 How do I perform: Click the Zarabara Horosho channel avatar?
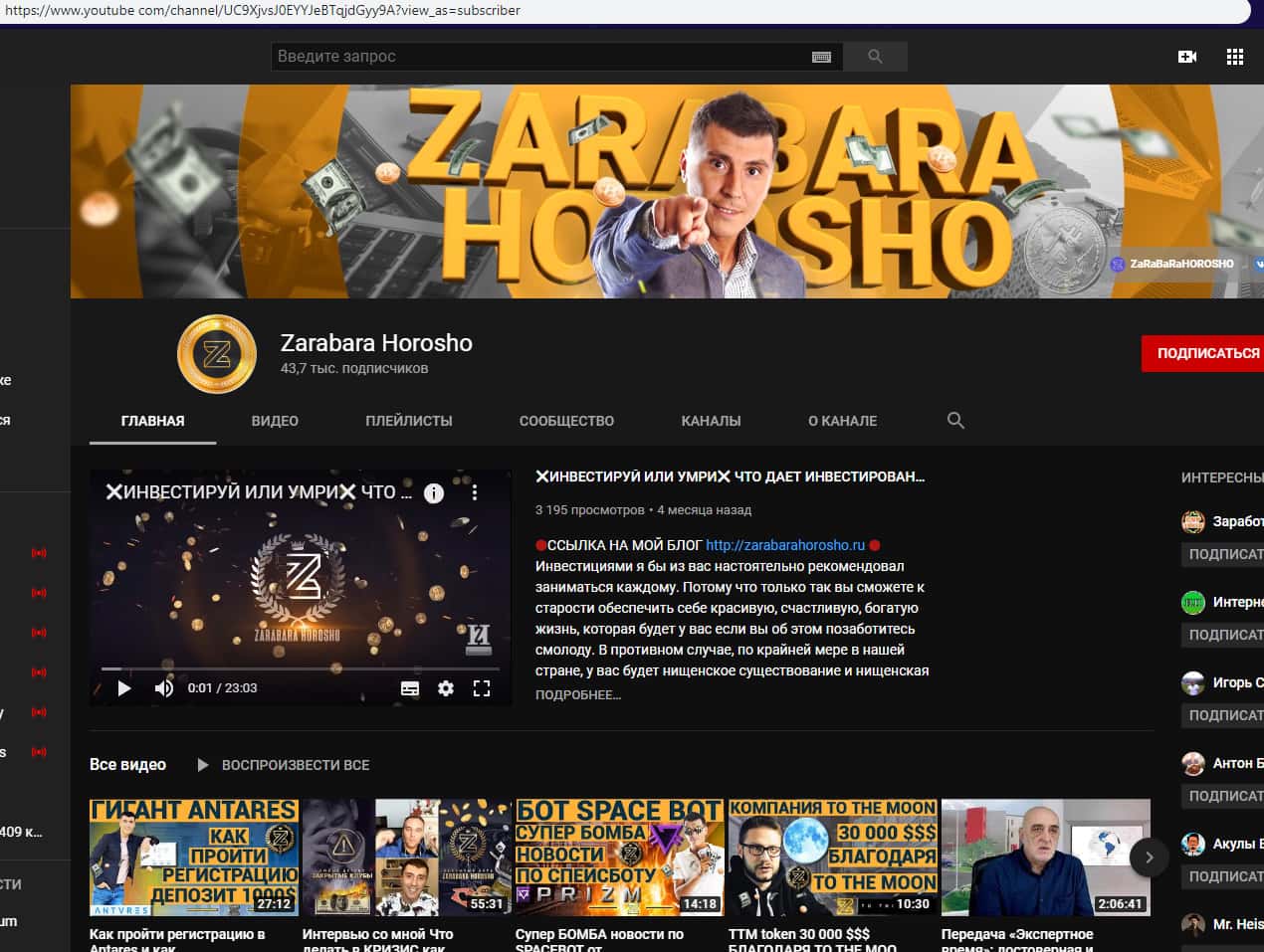pos(217,354)
